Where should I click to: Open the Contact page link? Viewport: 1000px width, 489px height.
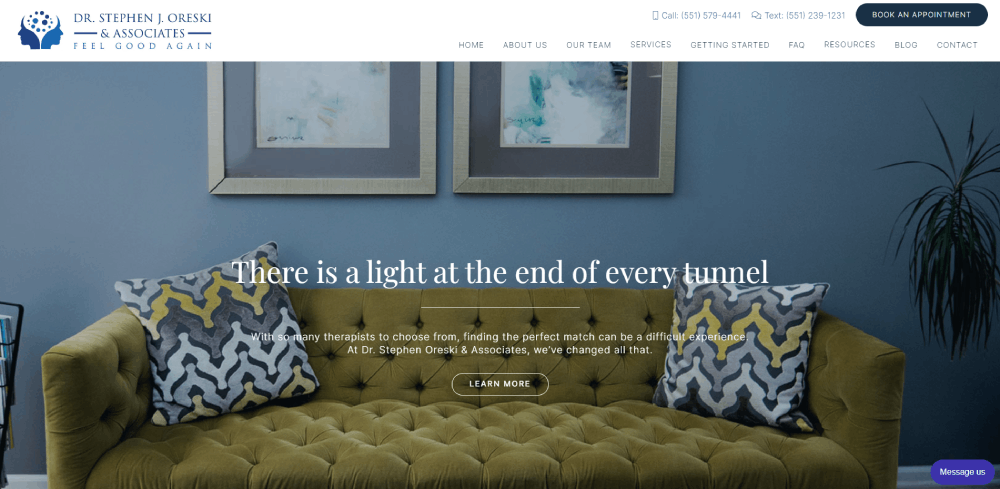tap(957, 45)
